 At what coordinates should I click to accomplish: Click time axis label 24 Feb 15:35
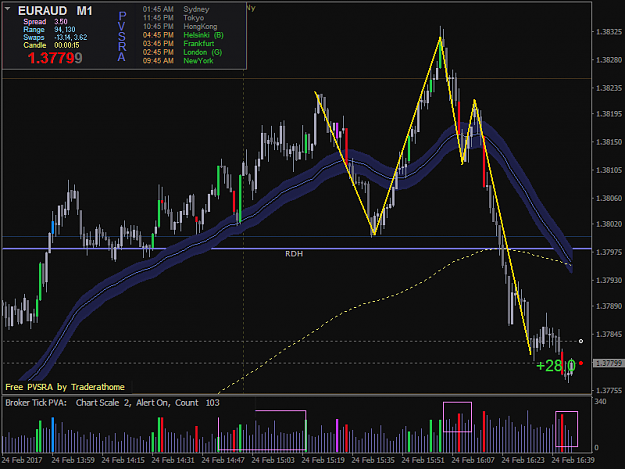click(x=373, y=460)
